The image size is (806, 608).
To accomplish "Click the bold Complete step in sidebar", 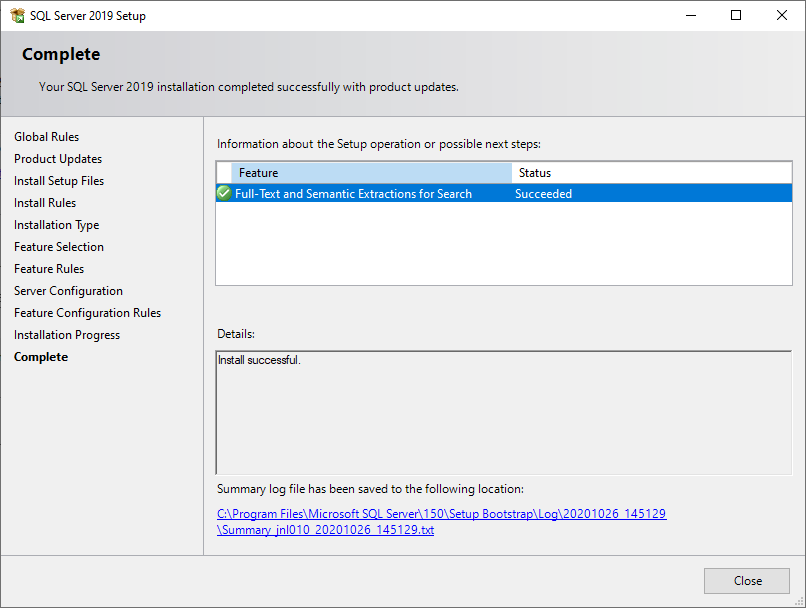I will click(41, 357).
